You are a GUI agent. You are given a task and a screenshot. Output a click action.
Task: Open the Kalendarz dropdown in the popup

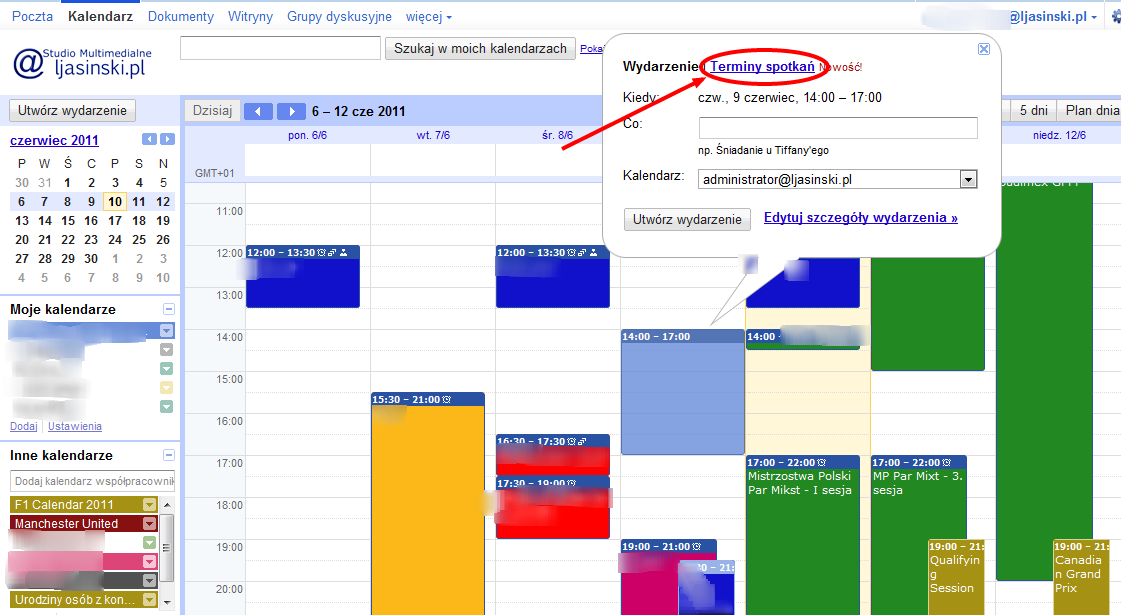point(968,179)
